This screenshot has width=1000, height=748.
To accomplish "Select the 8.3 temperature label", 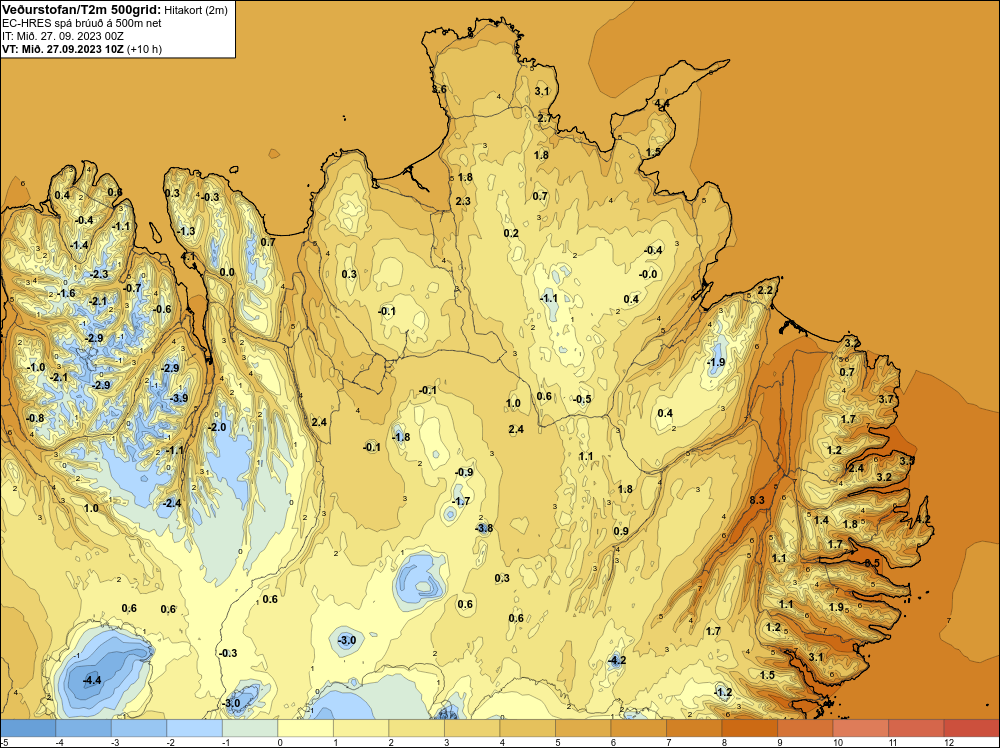I will pos(757,500).
